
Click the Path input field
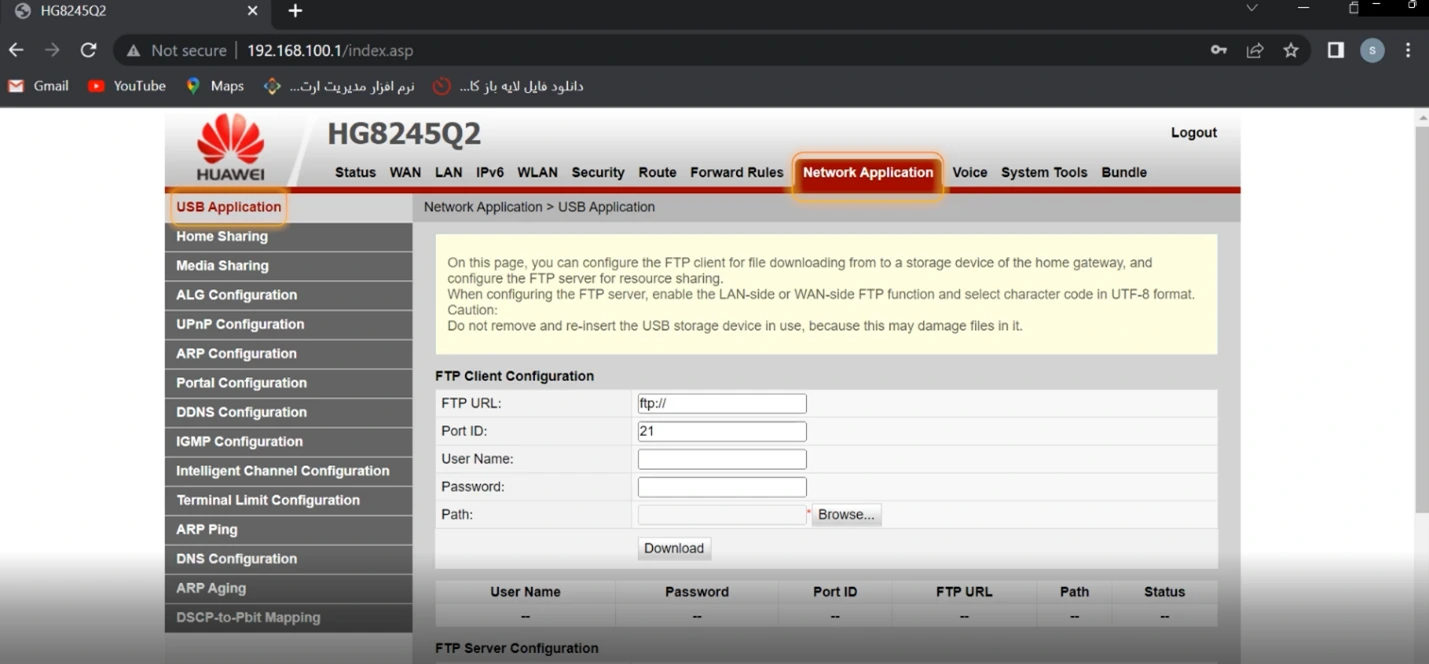click(x=722, y=515)
